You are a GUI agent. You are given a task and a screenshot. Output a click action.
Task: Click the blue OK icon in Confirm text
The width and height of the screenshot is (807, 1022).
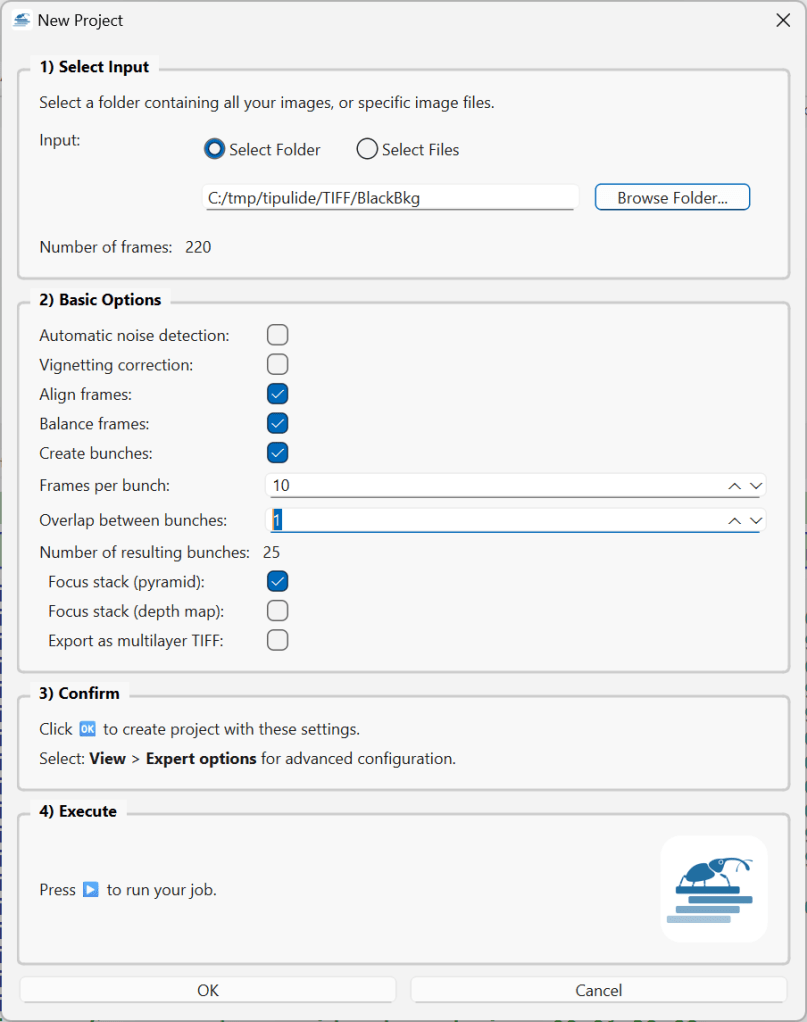tap(87, 729)
